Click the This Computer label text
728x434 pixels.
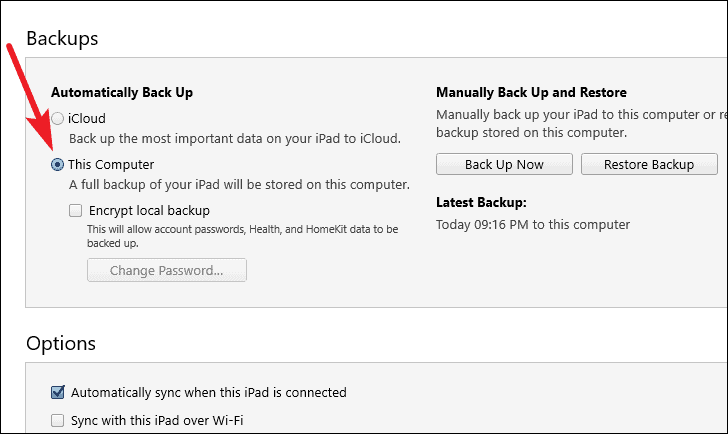click(x=111, y=165)
